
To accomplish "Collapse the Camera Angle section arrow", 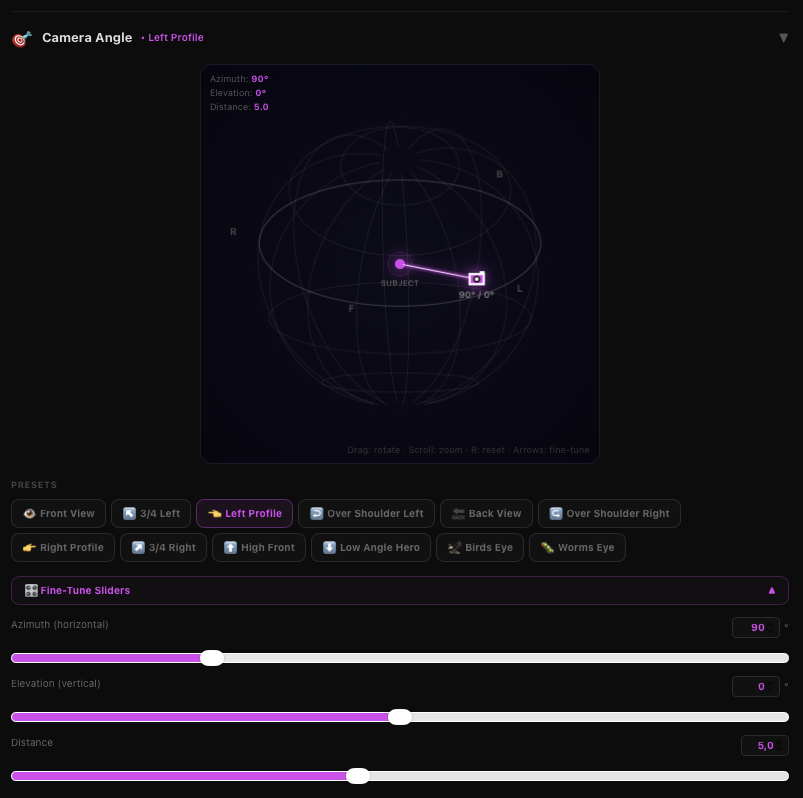I will [783, 38].
